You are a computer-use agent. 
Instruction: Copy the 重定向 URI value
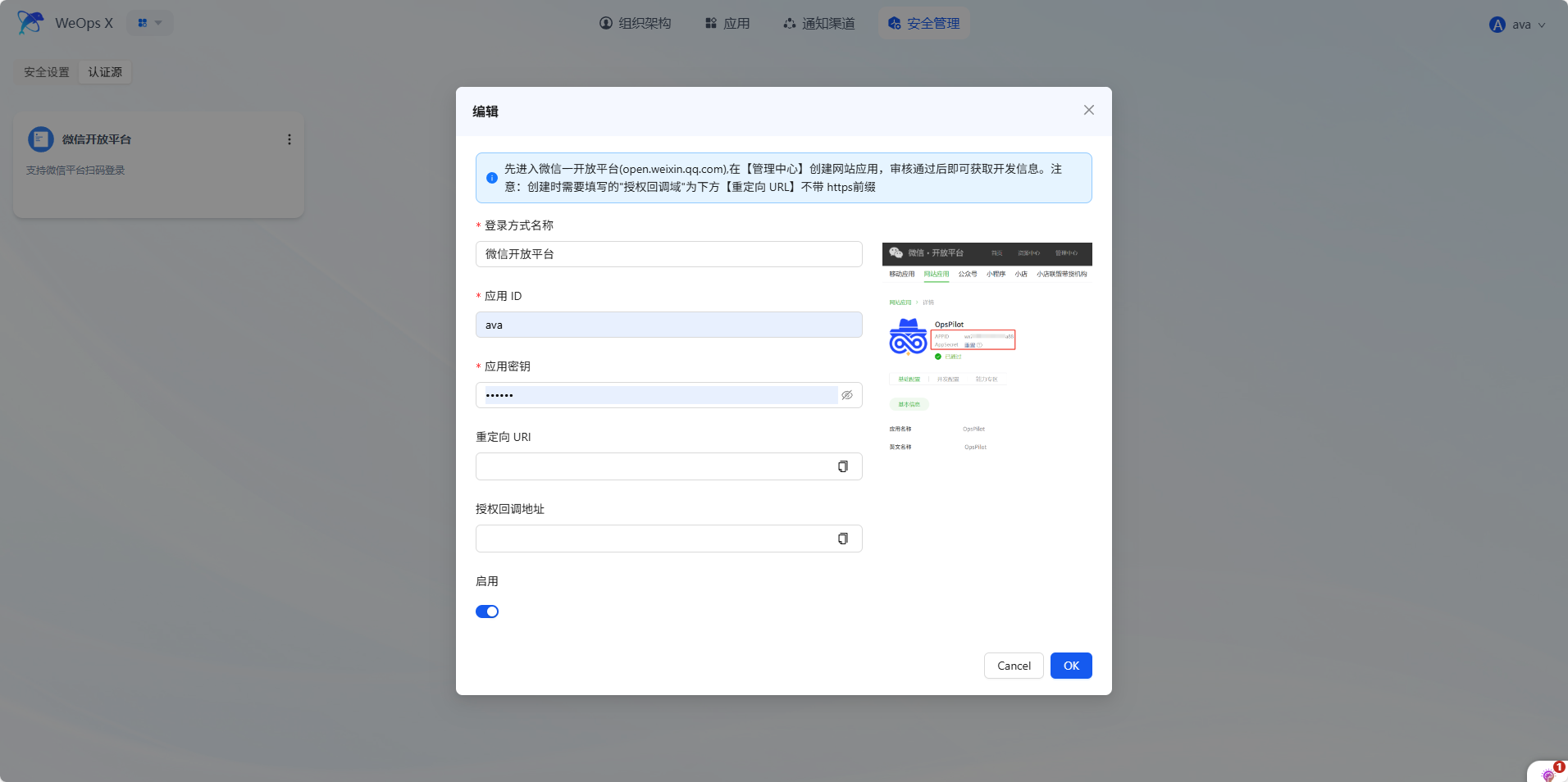point(842,466)
